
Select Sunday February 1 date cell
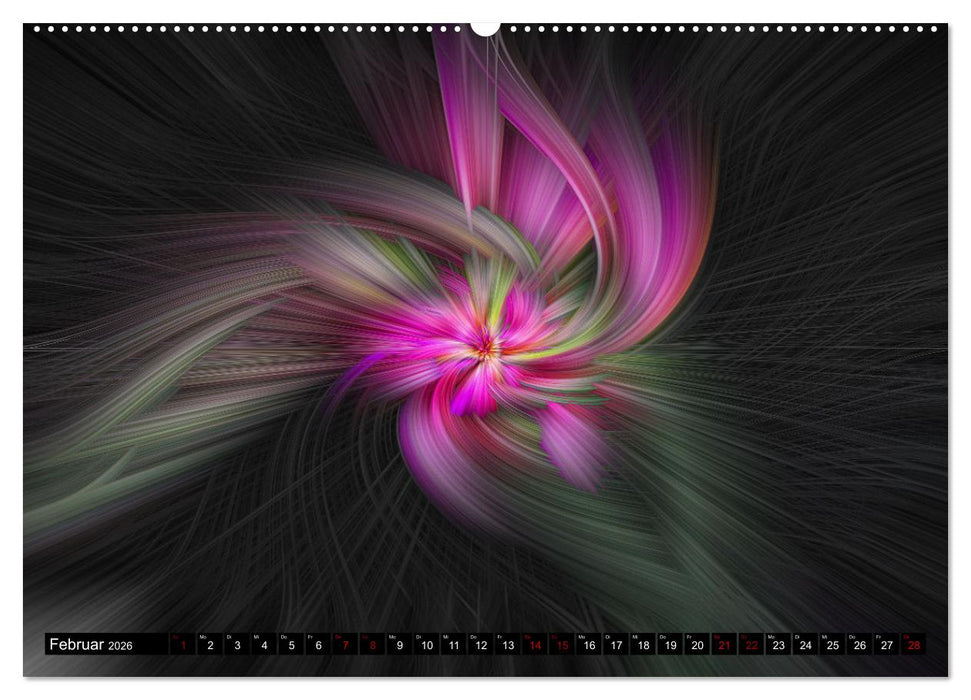tap(183, 645)
